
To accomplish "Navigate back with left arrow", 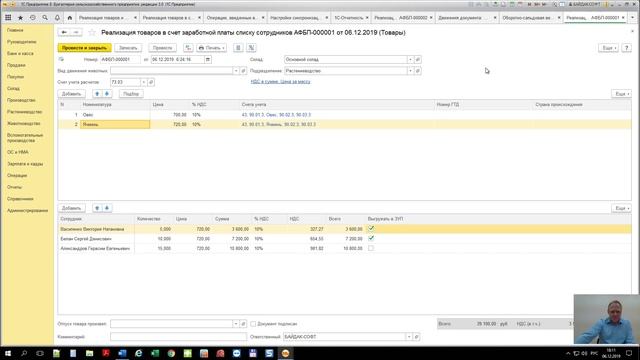I will pos(64,32).
